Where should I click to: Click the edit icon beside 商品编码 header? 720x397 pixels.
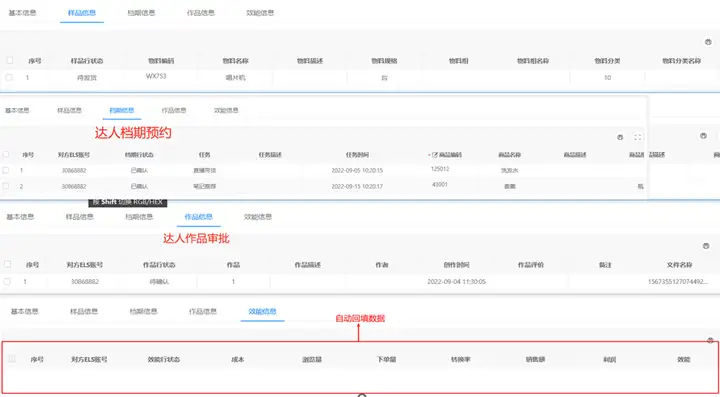(435, 155)
